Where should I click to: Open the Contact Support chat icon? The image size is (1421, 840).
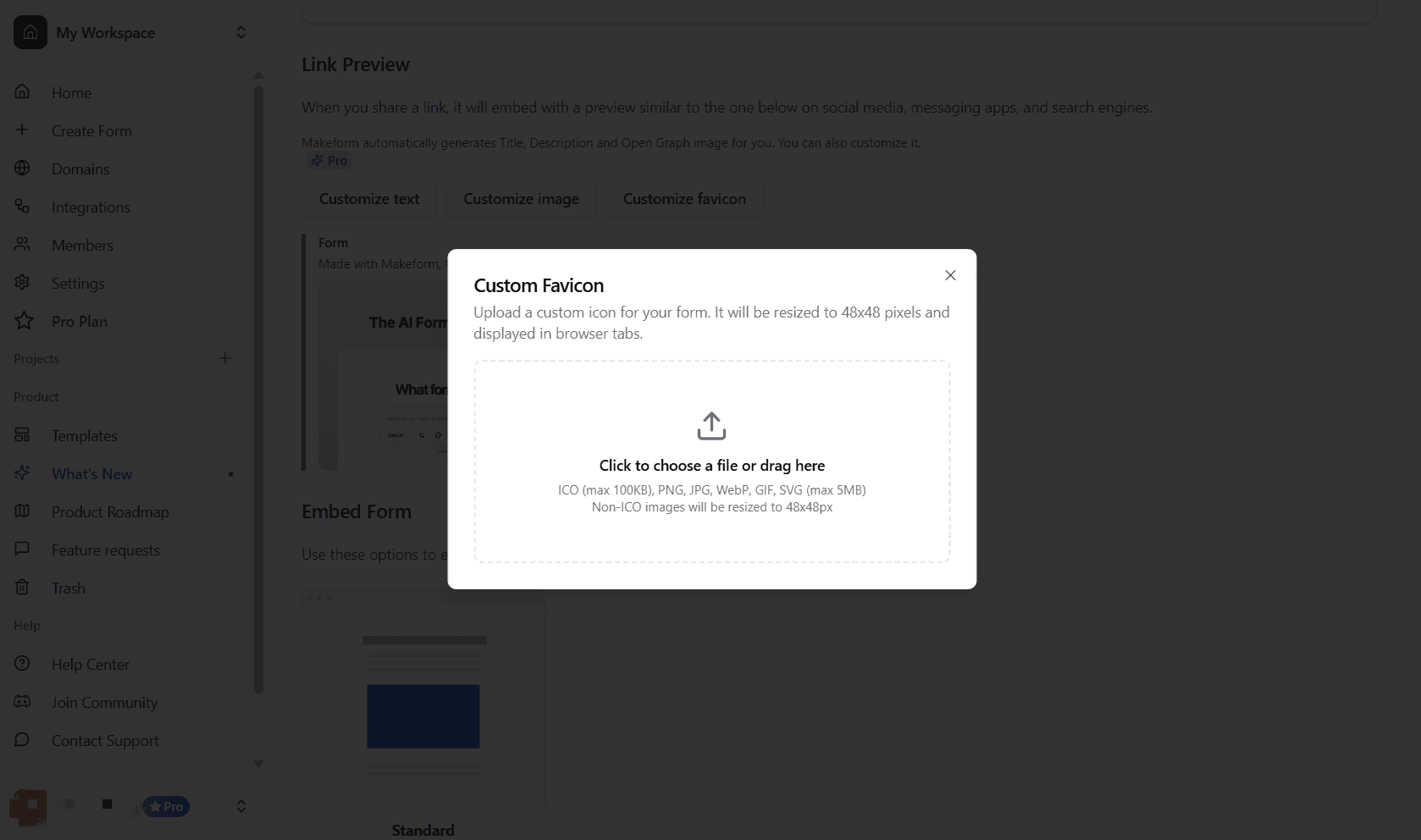(x=23, y=740)
